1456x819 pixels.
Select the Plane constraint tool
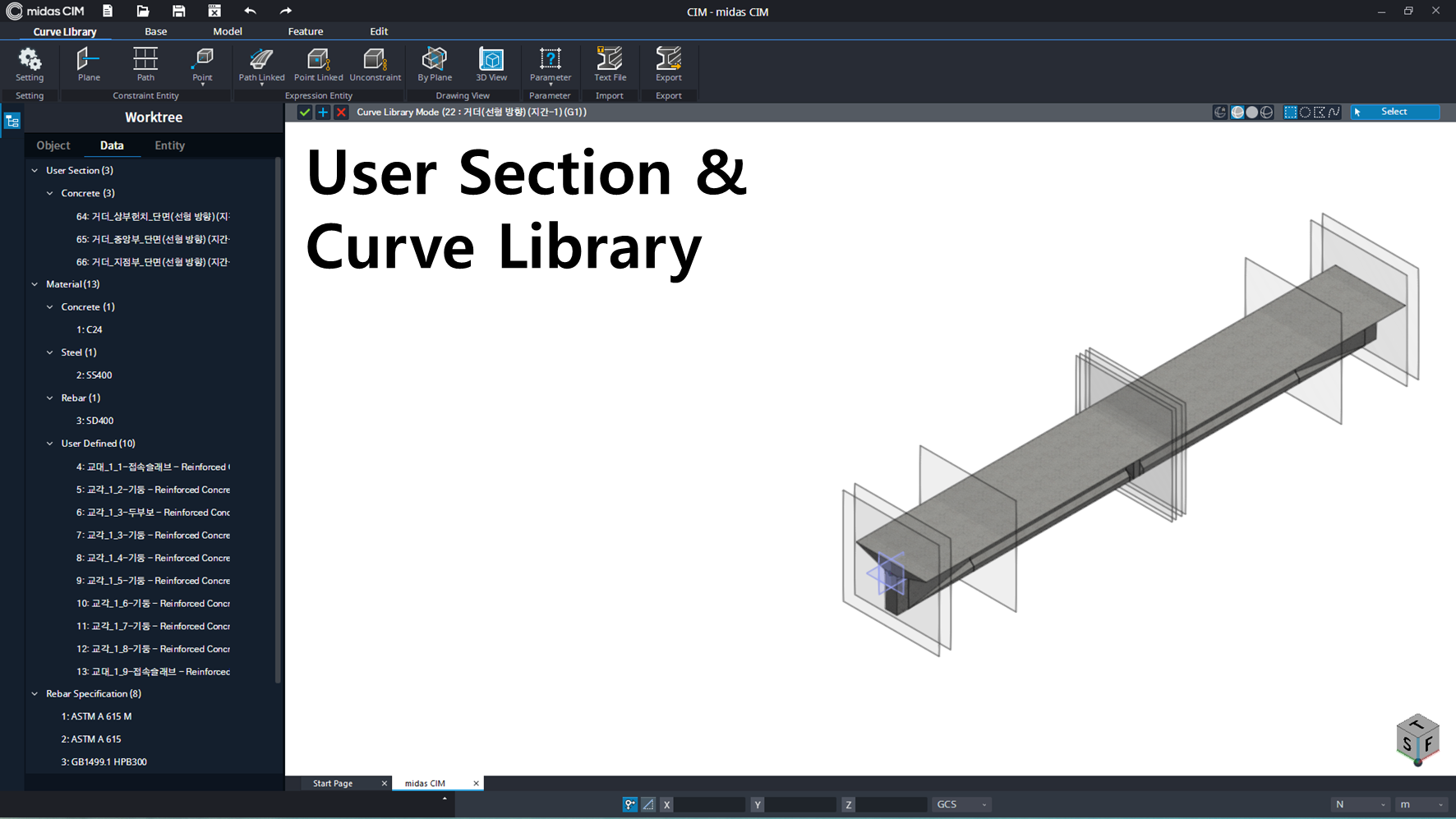89,64
